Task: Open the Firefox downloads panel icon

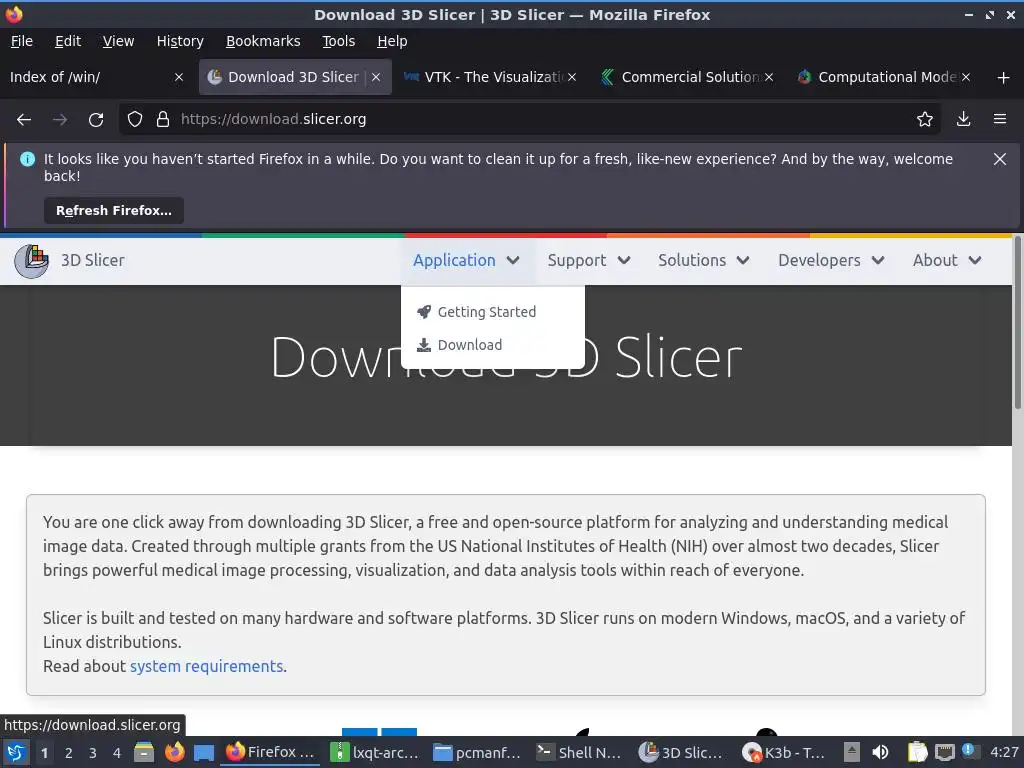Action: pos(963,120)
